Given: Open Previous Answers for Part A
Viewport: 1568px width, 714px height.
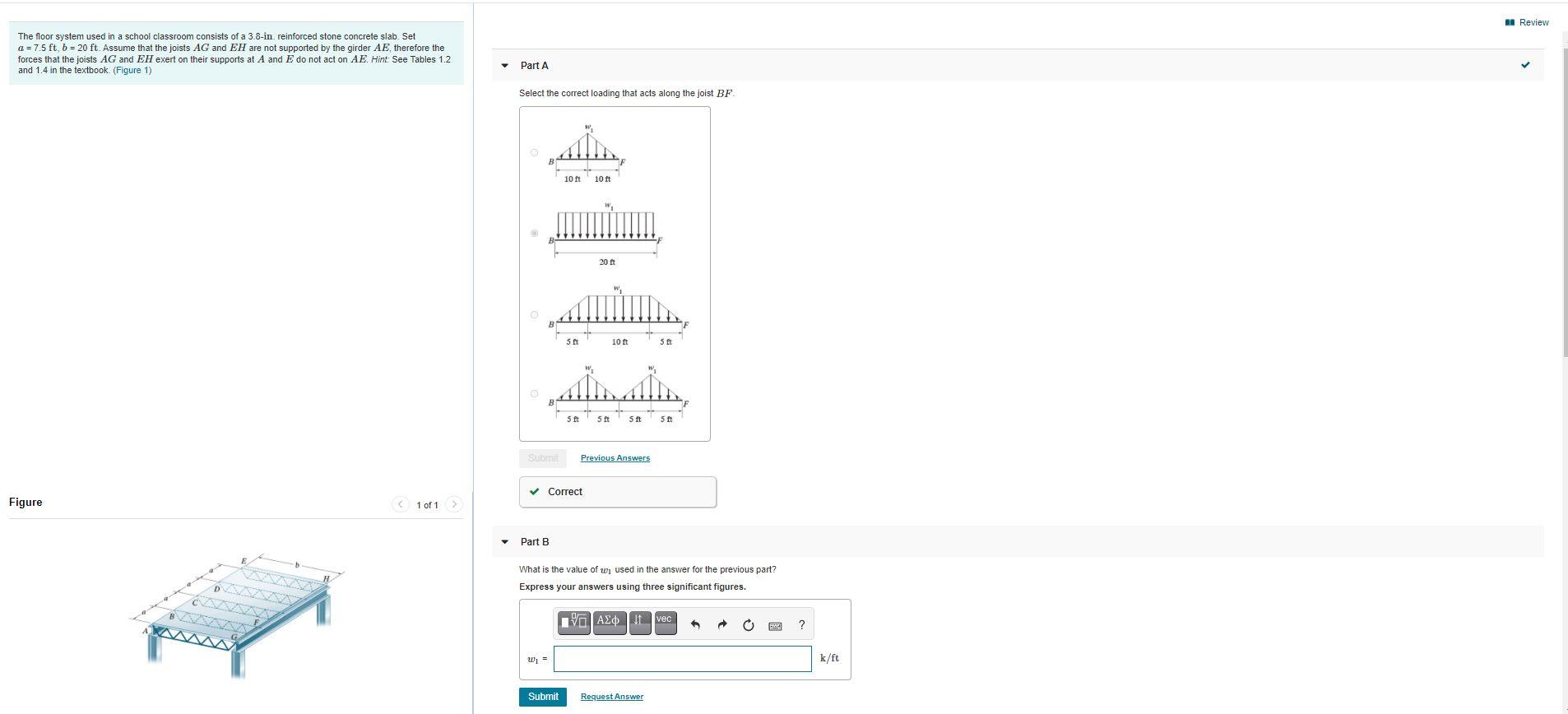Looking at the screenshot, I should coord(615,458).
